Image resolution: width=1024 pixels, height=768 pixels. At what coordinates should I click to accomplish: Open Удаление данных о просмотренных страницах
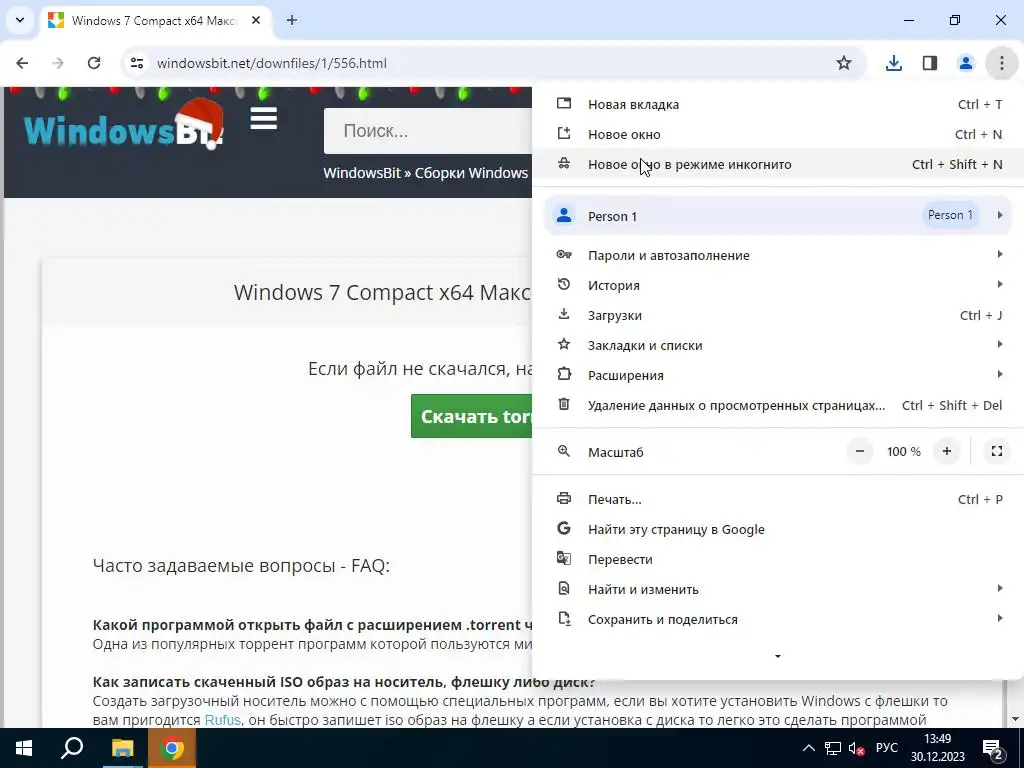[778, 406]
